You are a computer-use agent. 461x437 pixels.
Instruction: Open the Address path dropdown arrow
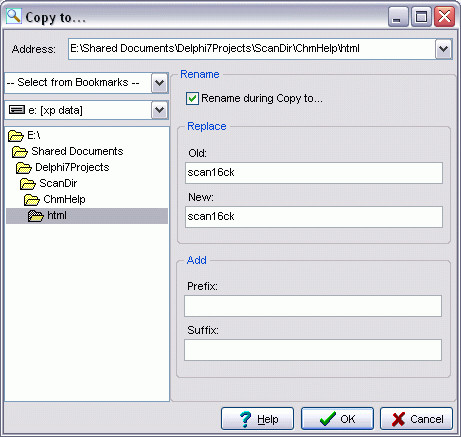443,49
